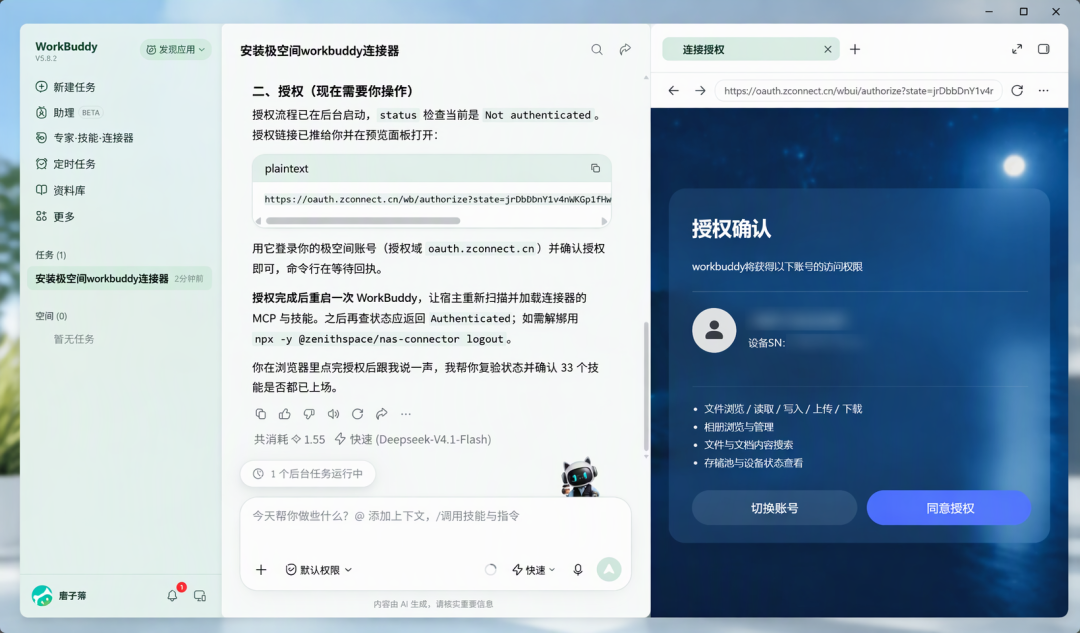Image resolution: width=1080 pixels, height=633 pixels.
Task: Close the 连接授权 tab
Action: pos(828,50)
